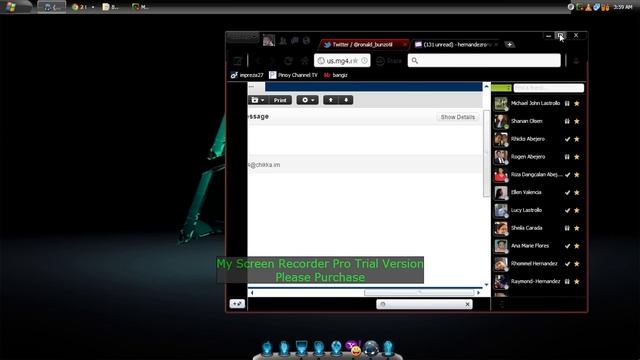The width and height of the screenshot is (640, 360).
Task: Open the impreza27 bookmark
Action: point(247,75)
